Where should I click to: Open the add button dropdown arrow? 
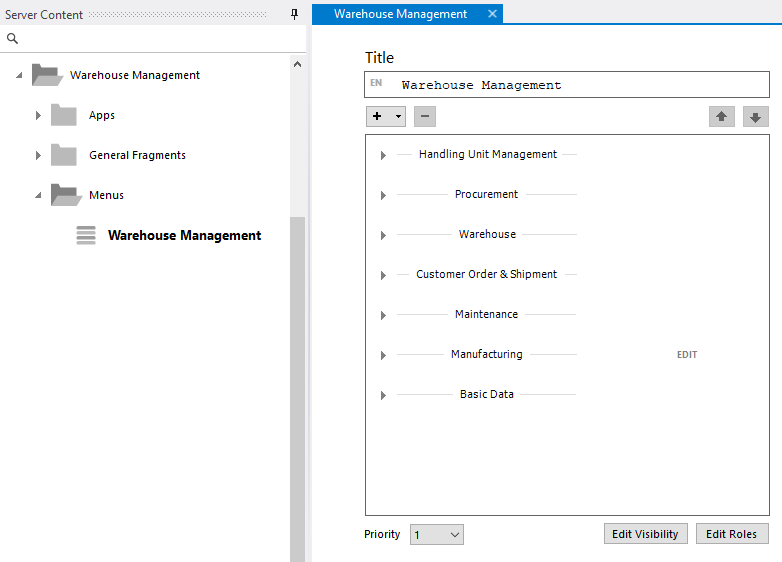point(398,116)
